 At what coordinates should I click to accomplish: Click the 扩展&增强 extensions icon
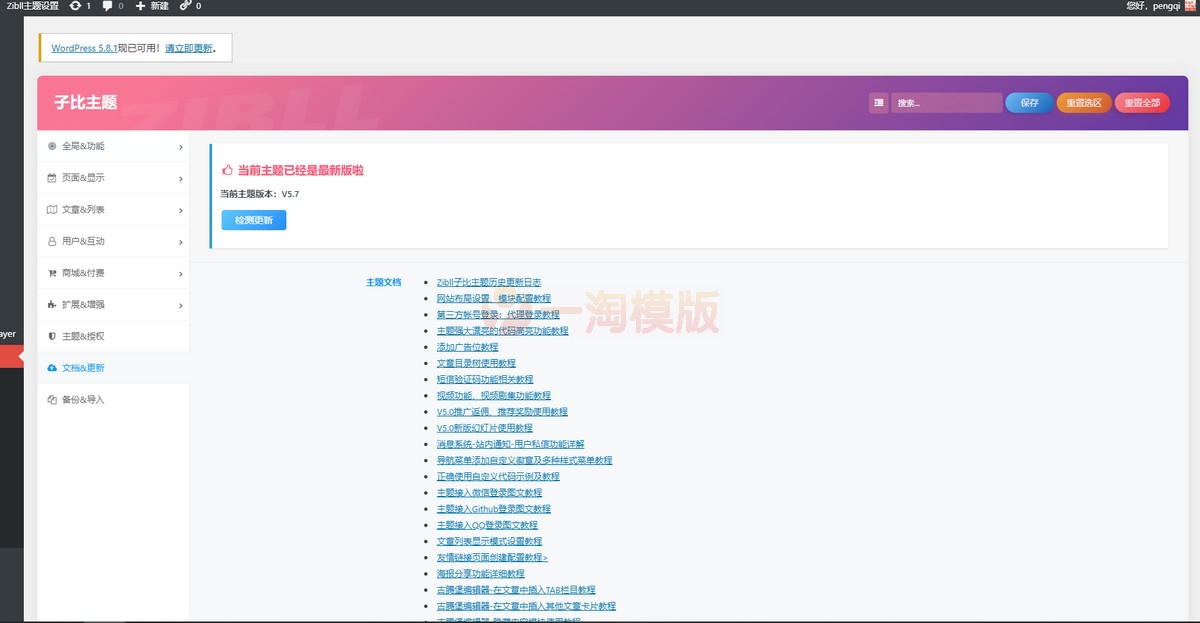51,305
